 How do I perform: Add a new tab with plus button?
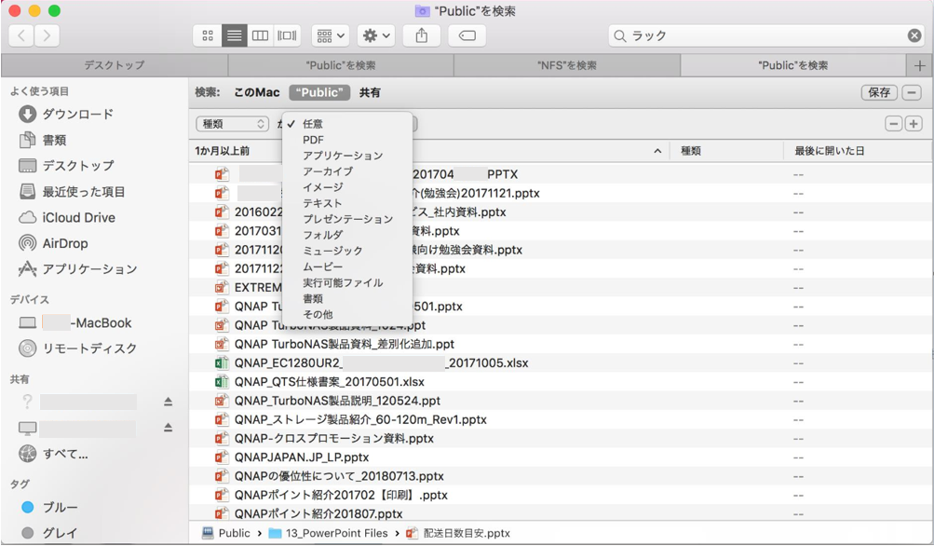point(920,65)
